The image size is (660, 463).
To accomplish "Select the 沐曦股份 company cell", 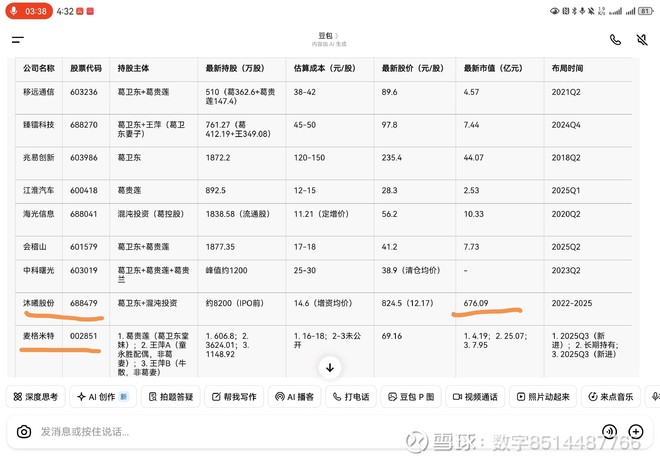I will (x=39, y=303).
